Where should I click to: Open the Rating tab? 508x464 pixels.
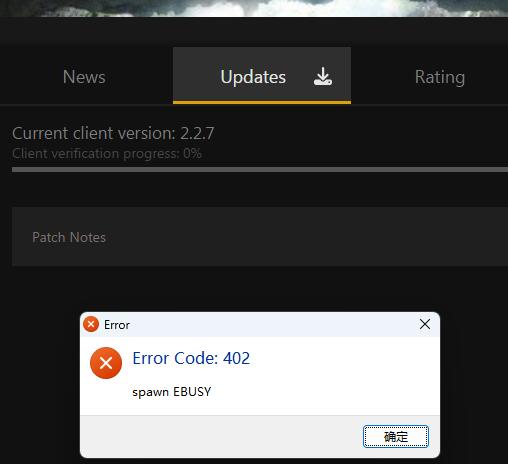click(x=440, y=77)
